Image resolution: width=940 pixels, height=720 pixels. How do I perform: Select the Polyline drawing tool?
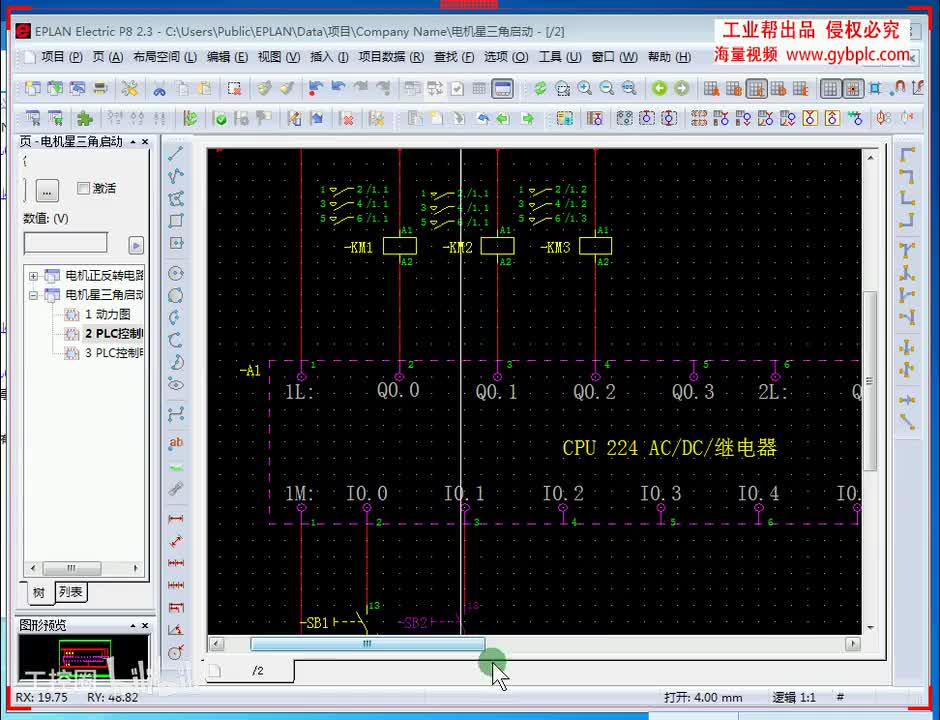(x=176, y=176)
